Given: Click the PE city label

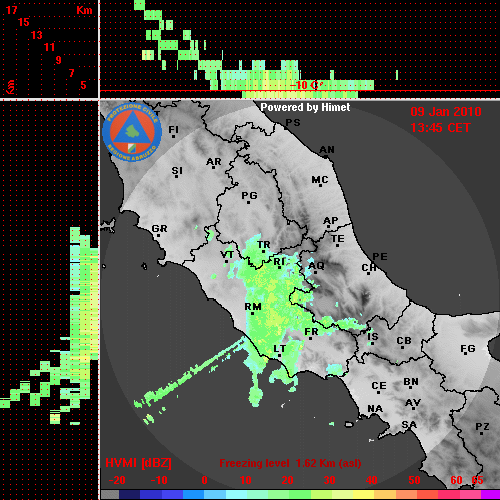Looking at the screenshot, I should tap(380, 257).
